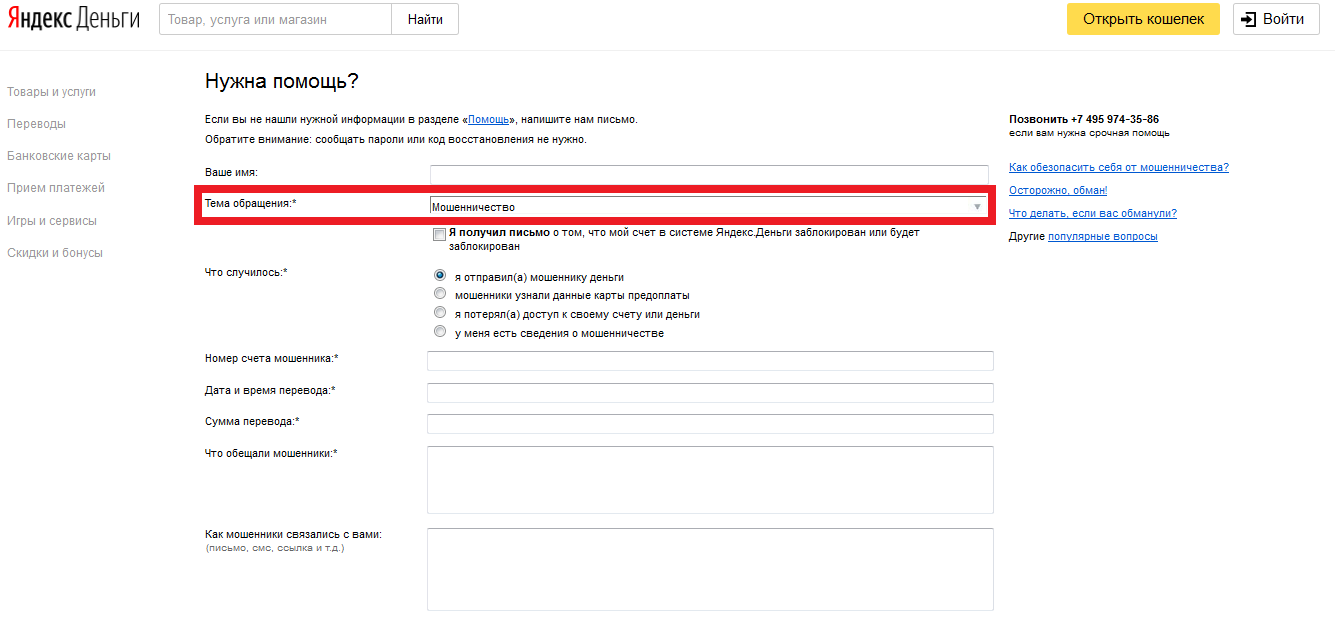Click the Открыть кошелек button
Viewport: 1335px width, 619px height.
[x=1143, y=19]
